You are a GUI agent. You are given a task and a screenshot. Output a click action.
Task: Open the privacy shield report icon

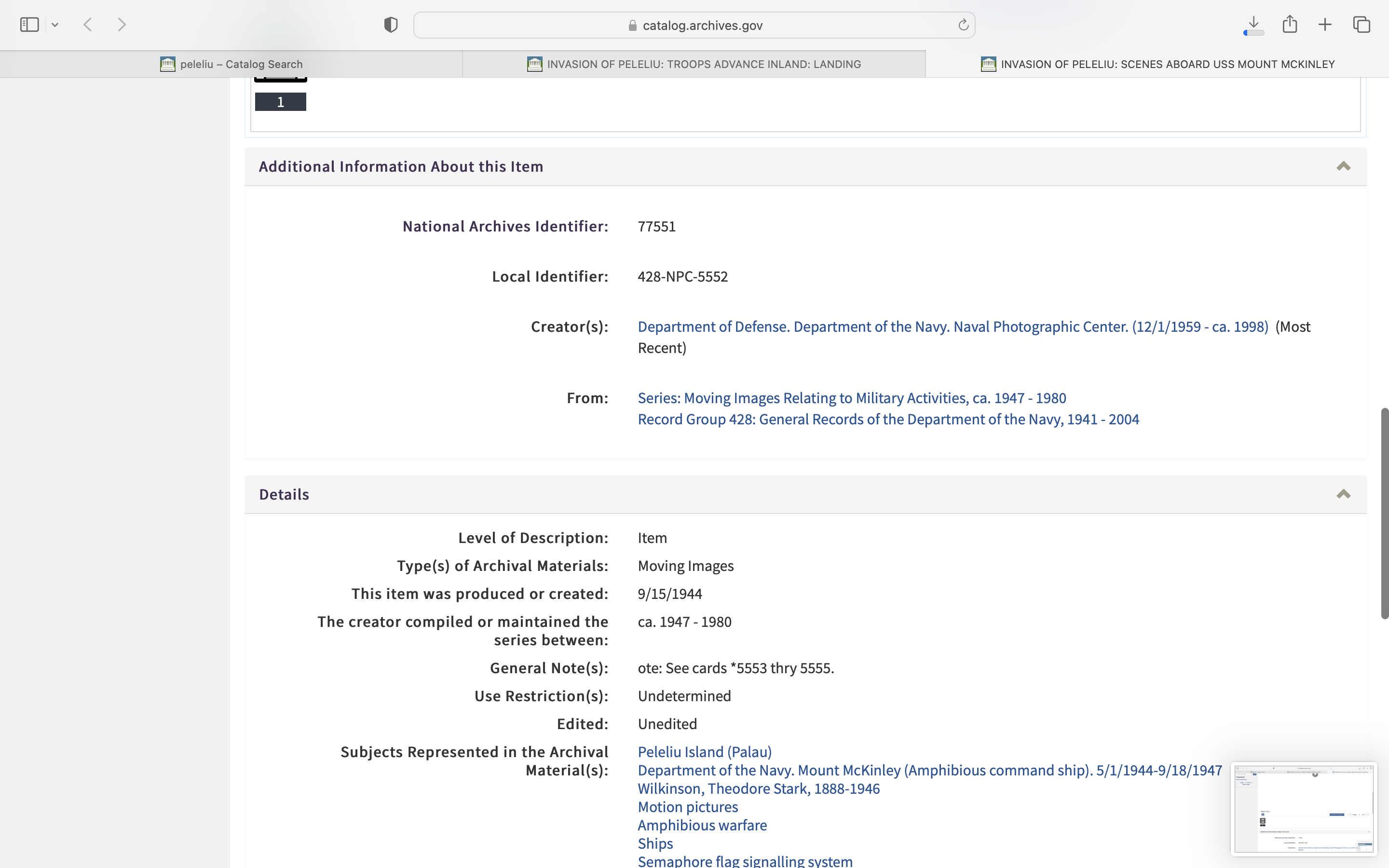click(391, 25)
